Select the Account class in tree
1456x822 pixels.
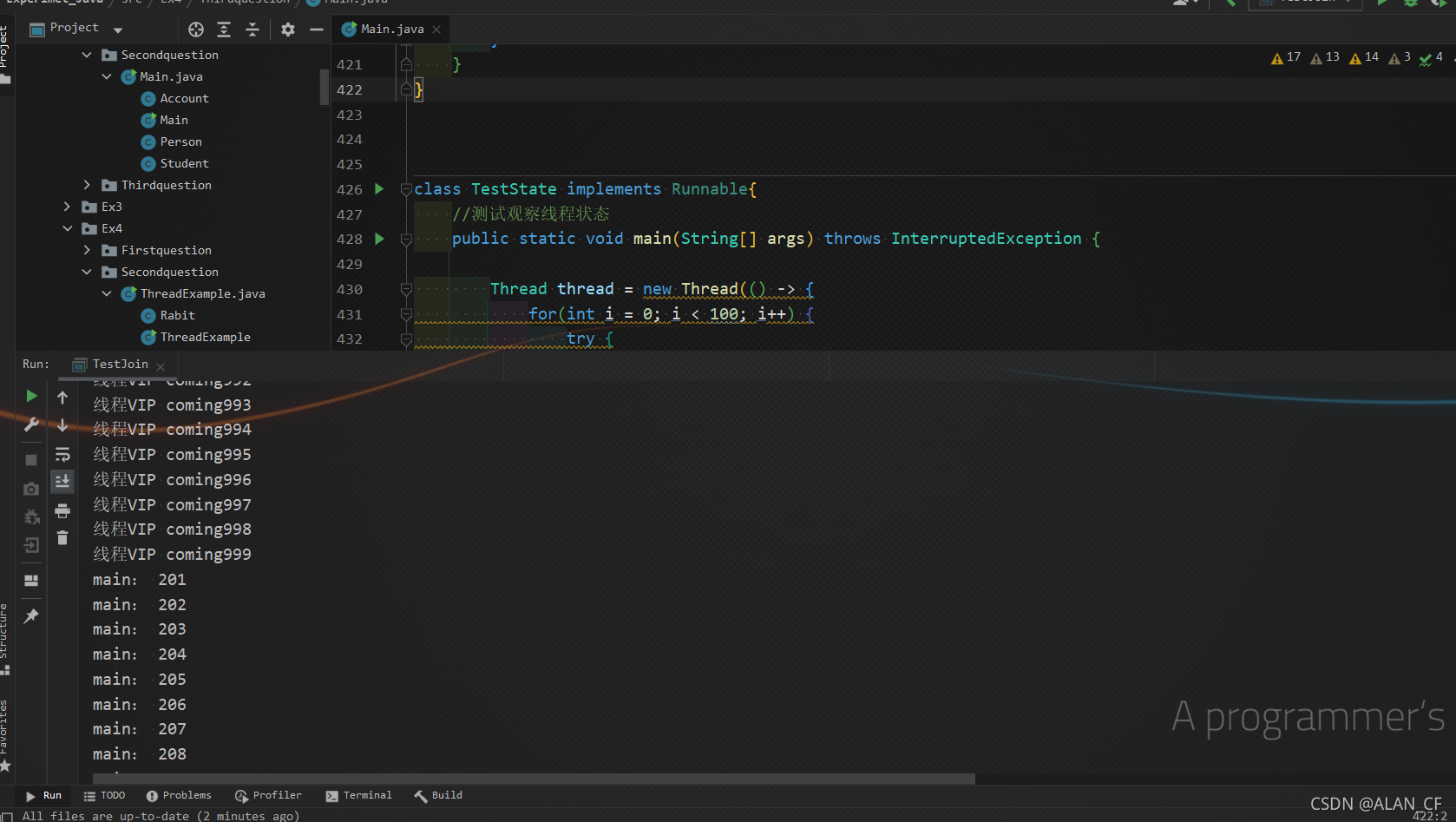[175, 98]
